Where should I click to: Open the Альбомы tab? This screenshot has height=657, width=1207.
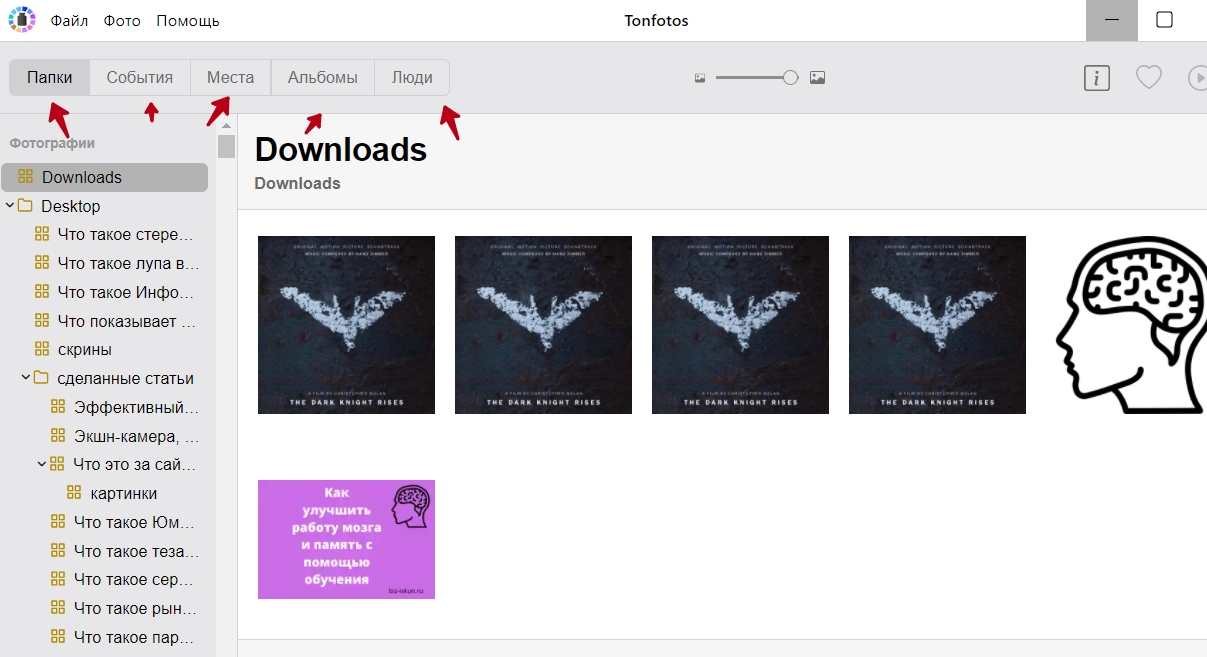tap(323, 78)
